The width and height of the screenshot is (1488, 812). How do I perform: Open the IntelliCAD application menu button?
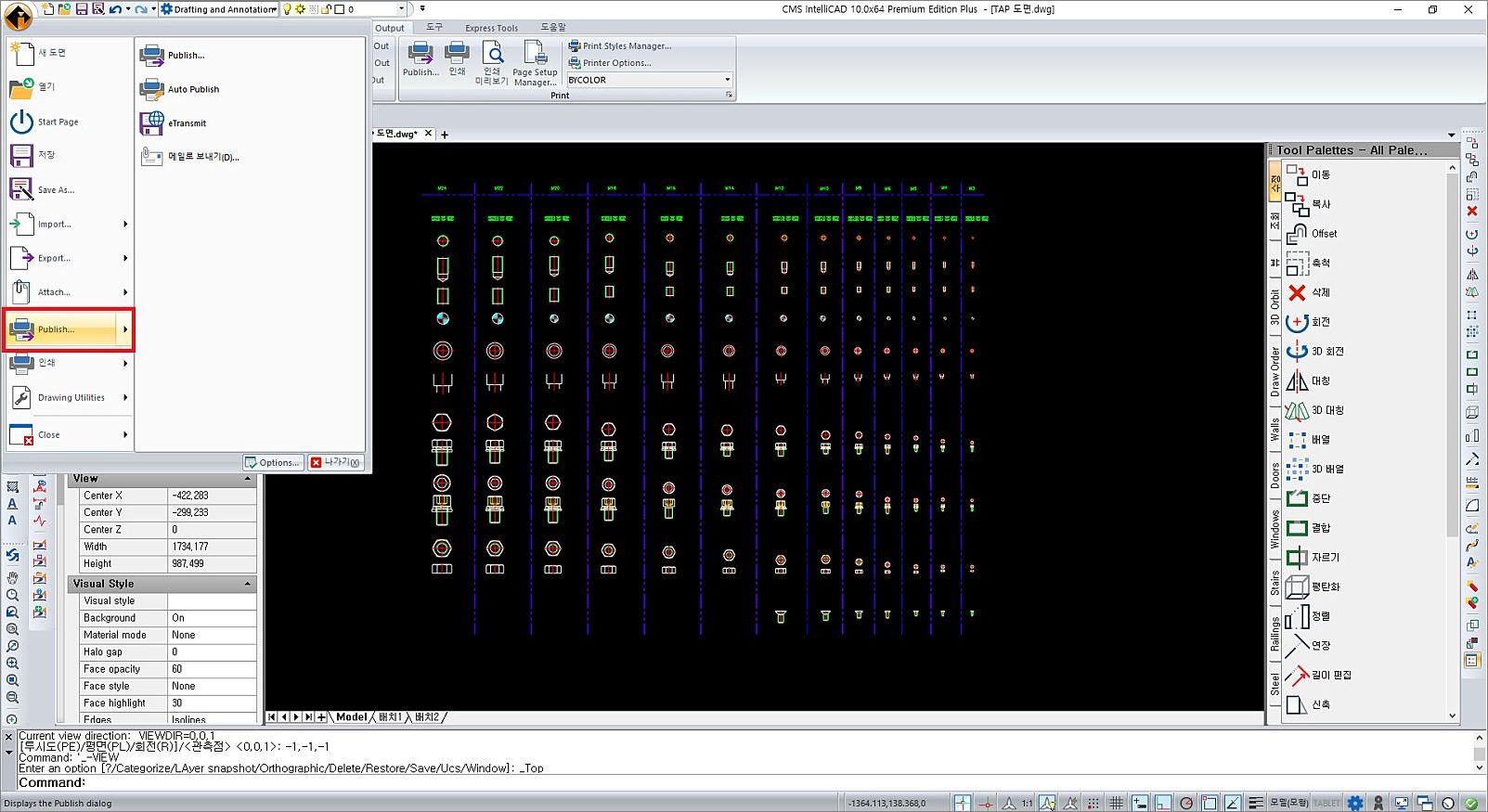(19, 17)
